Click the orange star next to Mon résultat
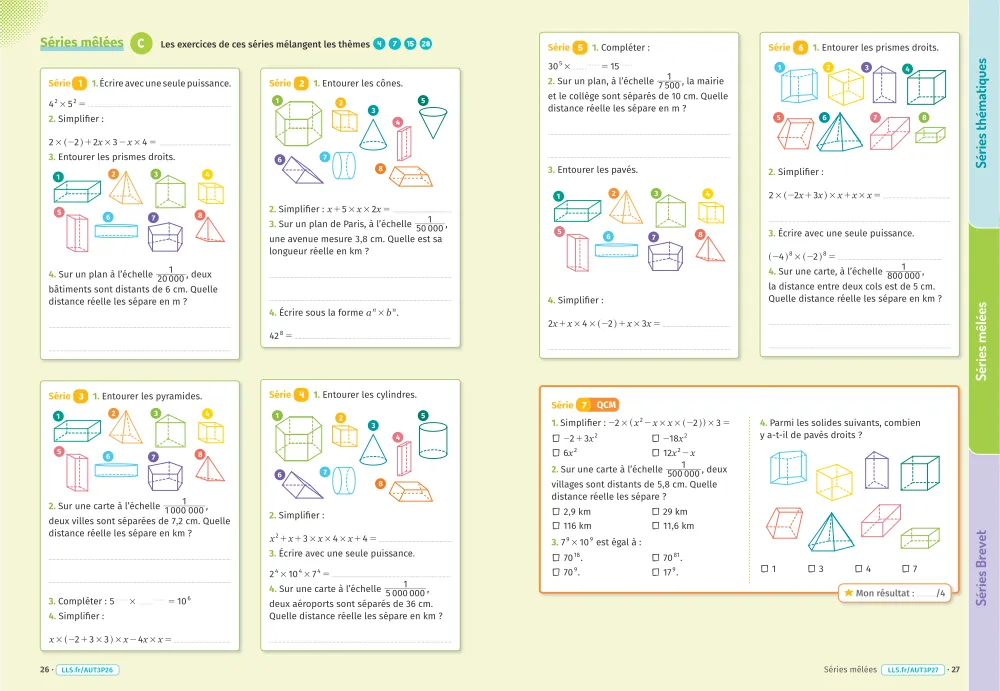1000x691 pixels. pos(848,593)
